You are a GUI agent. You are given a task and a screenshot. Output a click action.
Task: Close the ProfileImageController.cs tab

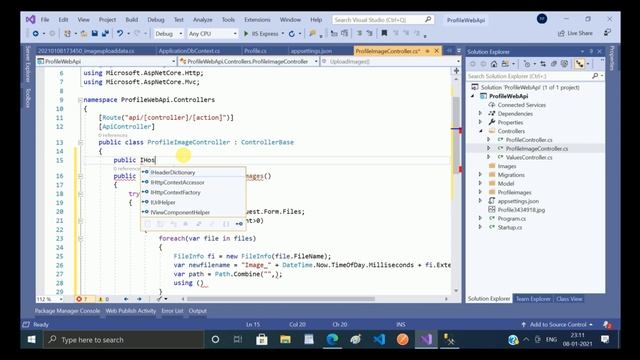click(x=436, y=51)
